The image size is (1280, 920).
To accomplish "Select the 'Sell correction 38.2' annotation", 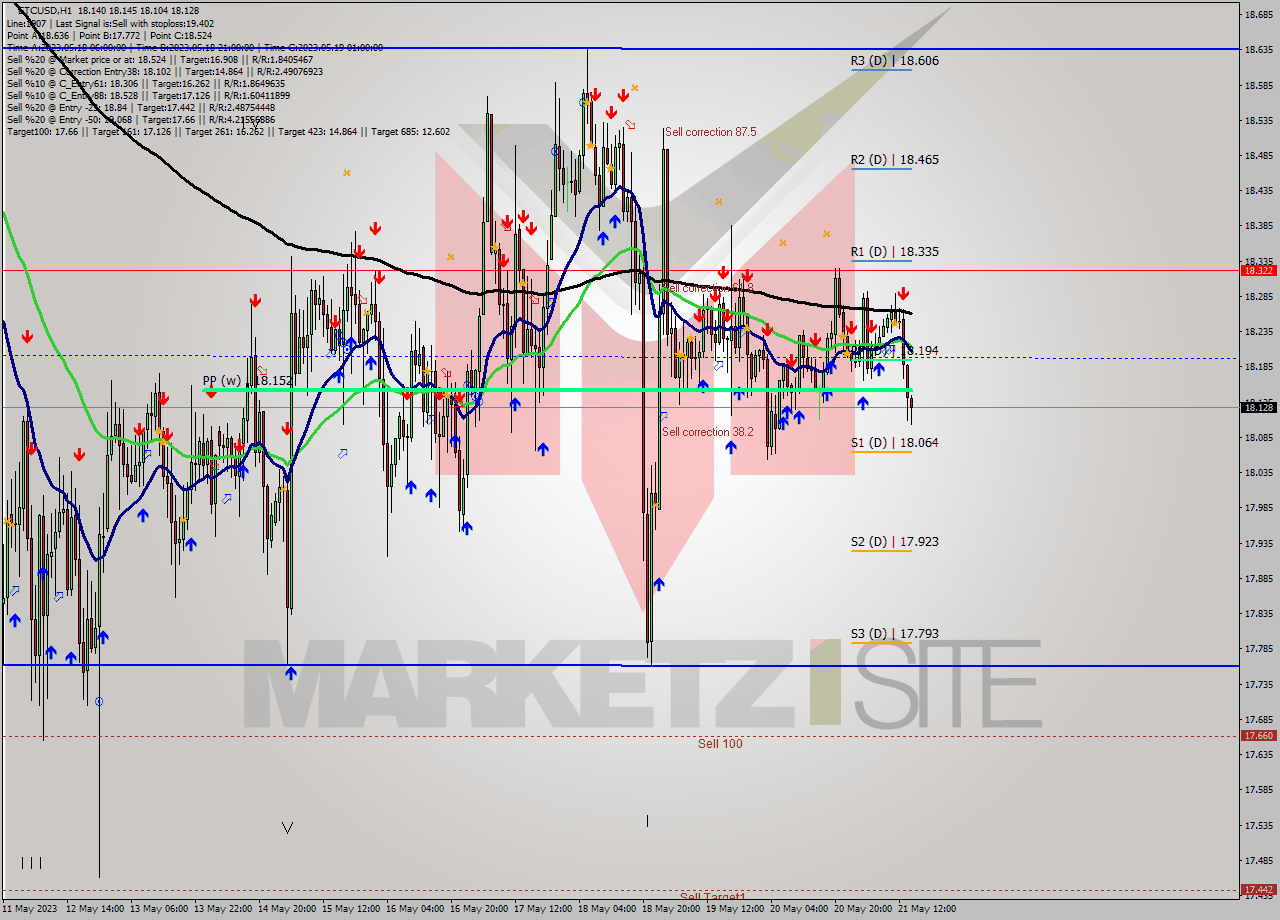I will tap(708, 432).
